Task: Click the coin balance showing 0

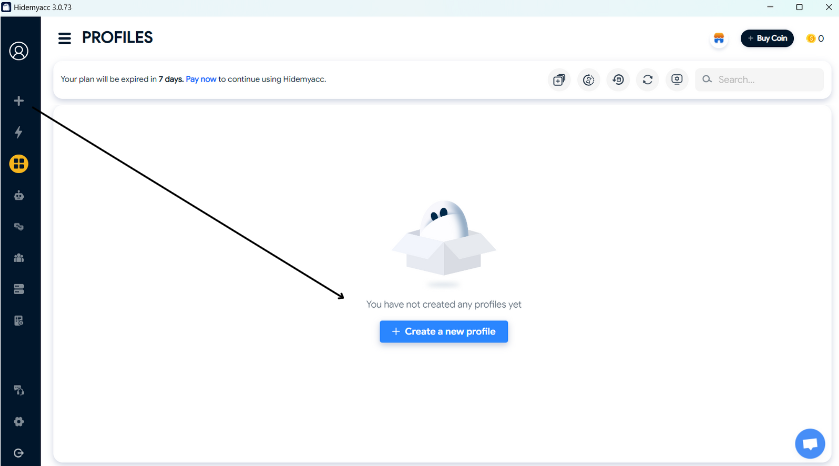Action: (815, 39)
